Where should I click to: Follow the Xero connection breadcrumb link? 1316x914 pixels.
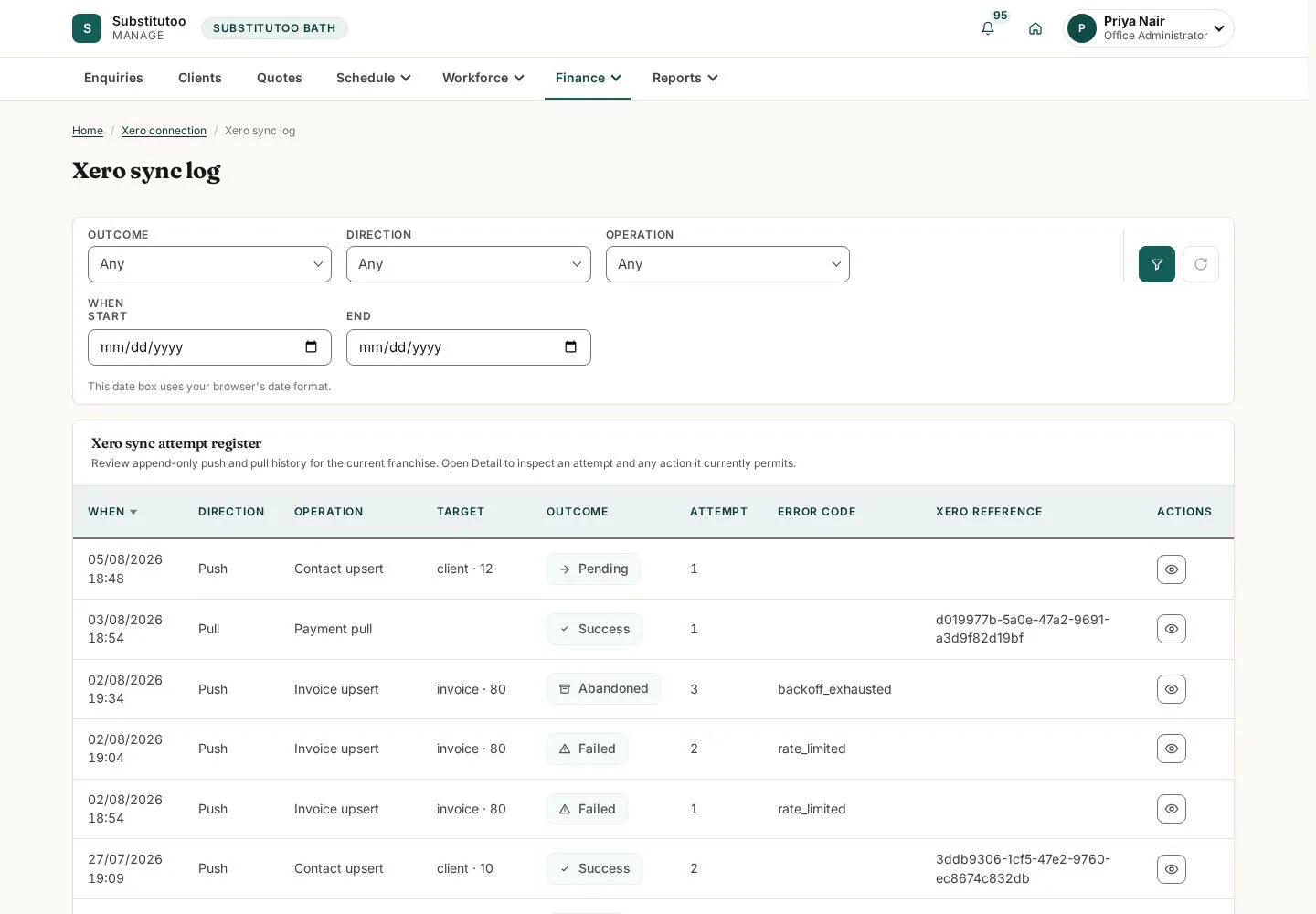(x=164, y=131)
